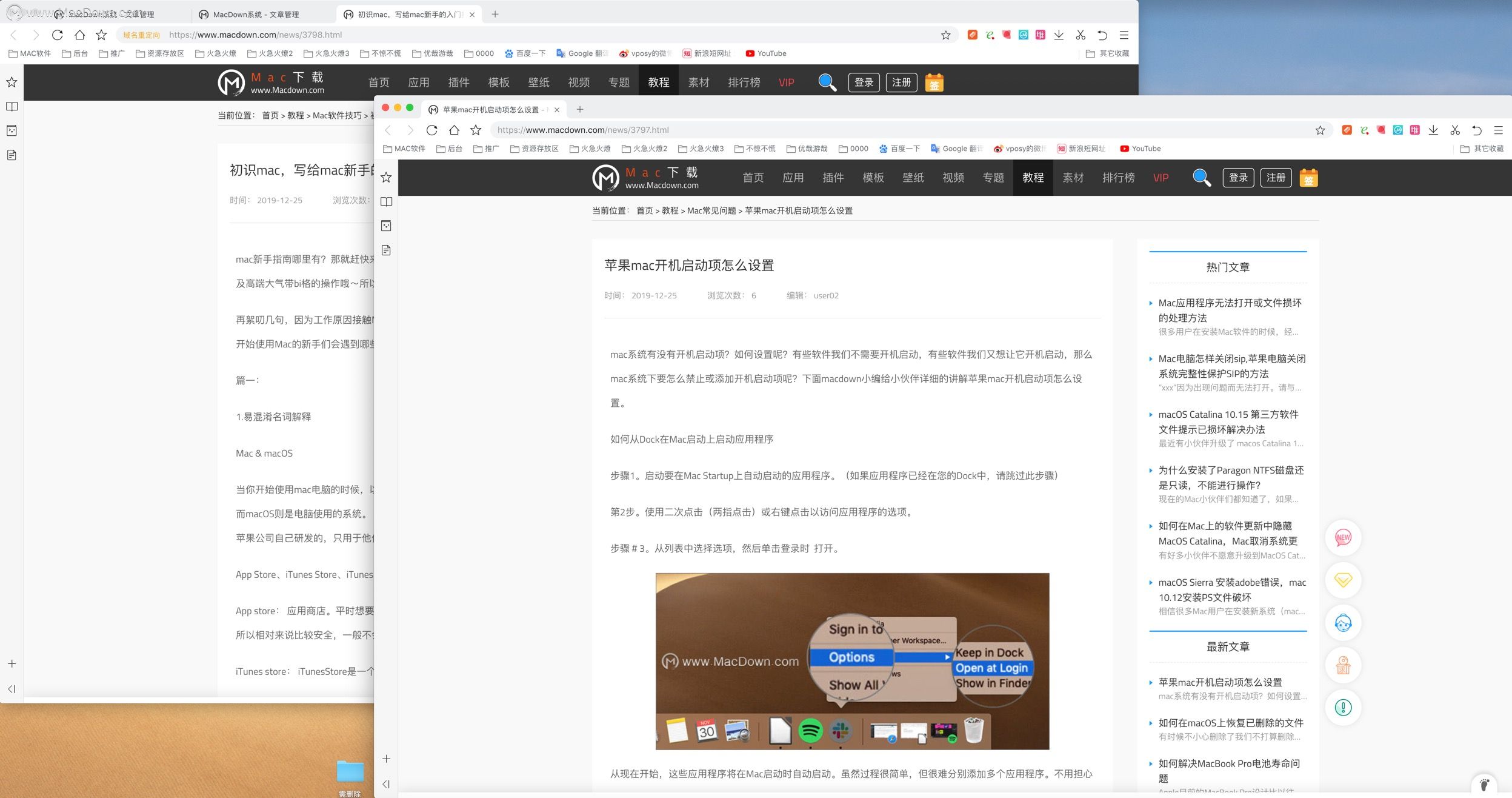Click 登录 button in back window header
1512x798 pixels.
(x=864, y=82)
